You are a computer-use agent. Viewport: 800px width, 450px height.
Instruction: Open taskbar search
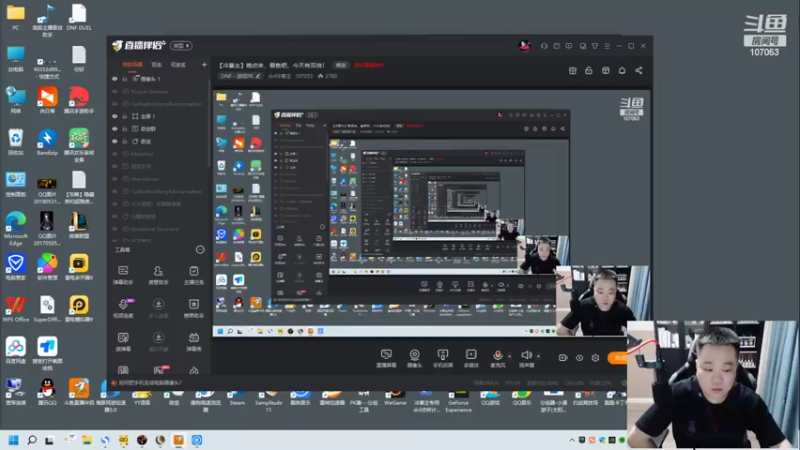point(32,440)
